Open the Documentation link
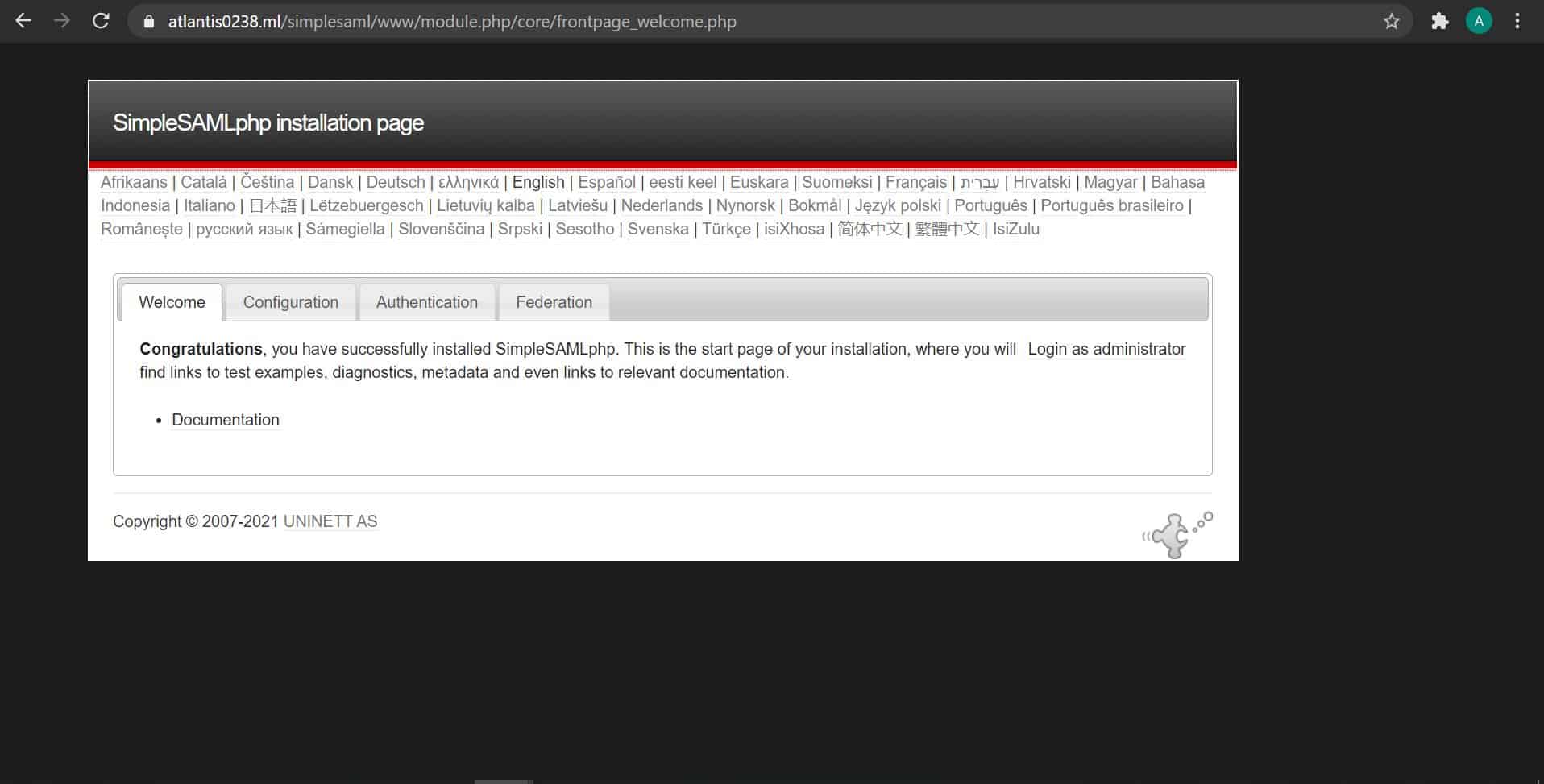 (226, 420)
